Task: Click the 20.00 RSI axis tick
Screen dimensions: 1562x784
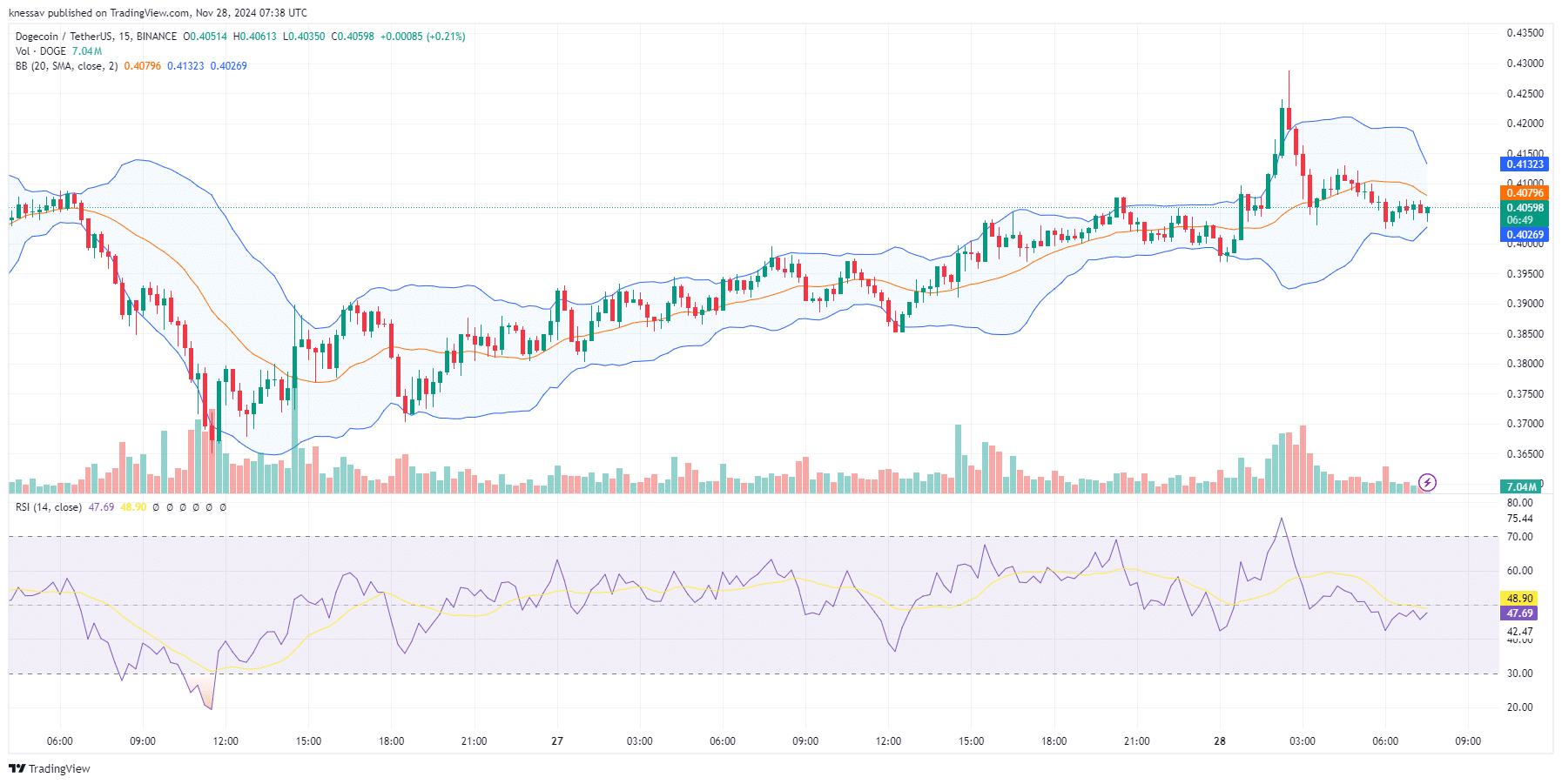Action: (x=1519, y=707)
